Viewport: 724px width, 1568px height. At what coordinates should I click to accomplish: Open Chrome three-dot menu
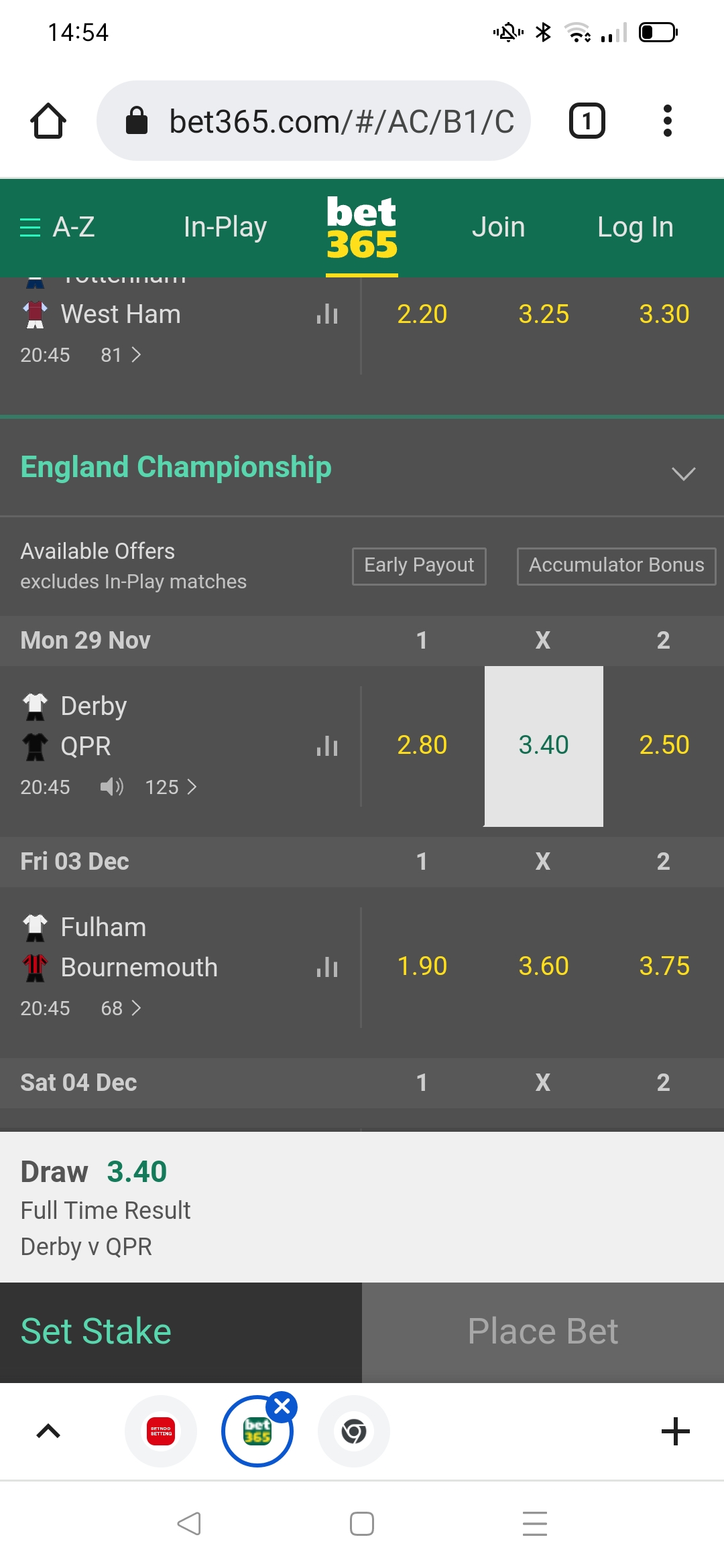[x=667, y=121]
